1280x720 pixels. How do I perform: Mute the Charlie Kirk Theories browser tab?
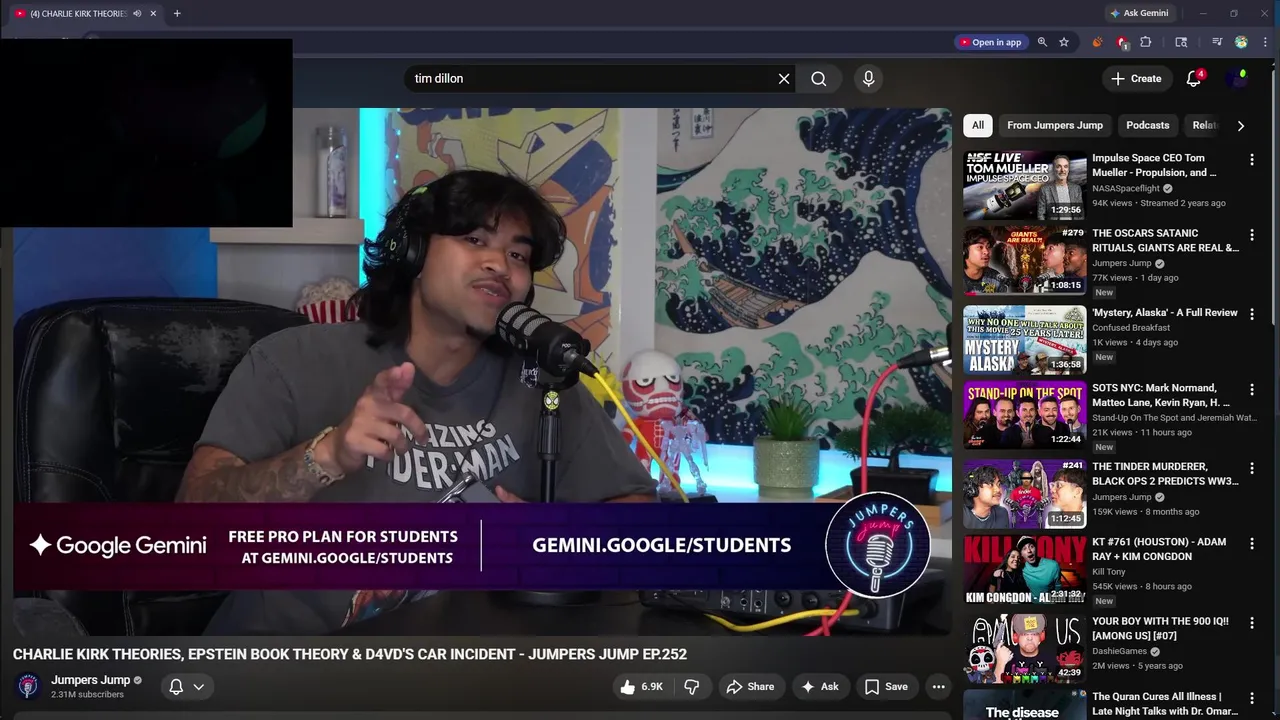137,14
